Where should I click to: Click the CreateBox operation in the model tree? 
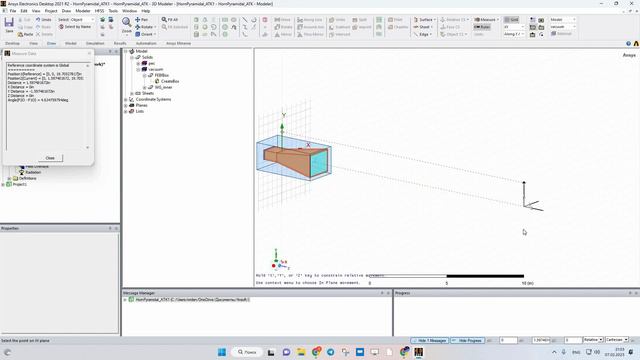point(167,81)
